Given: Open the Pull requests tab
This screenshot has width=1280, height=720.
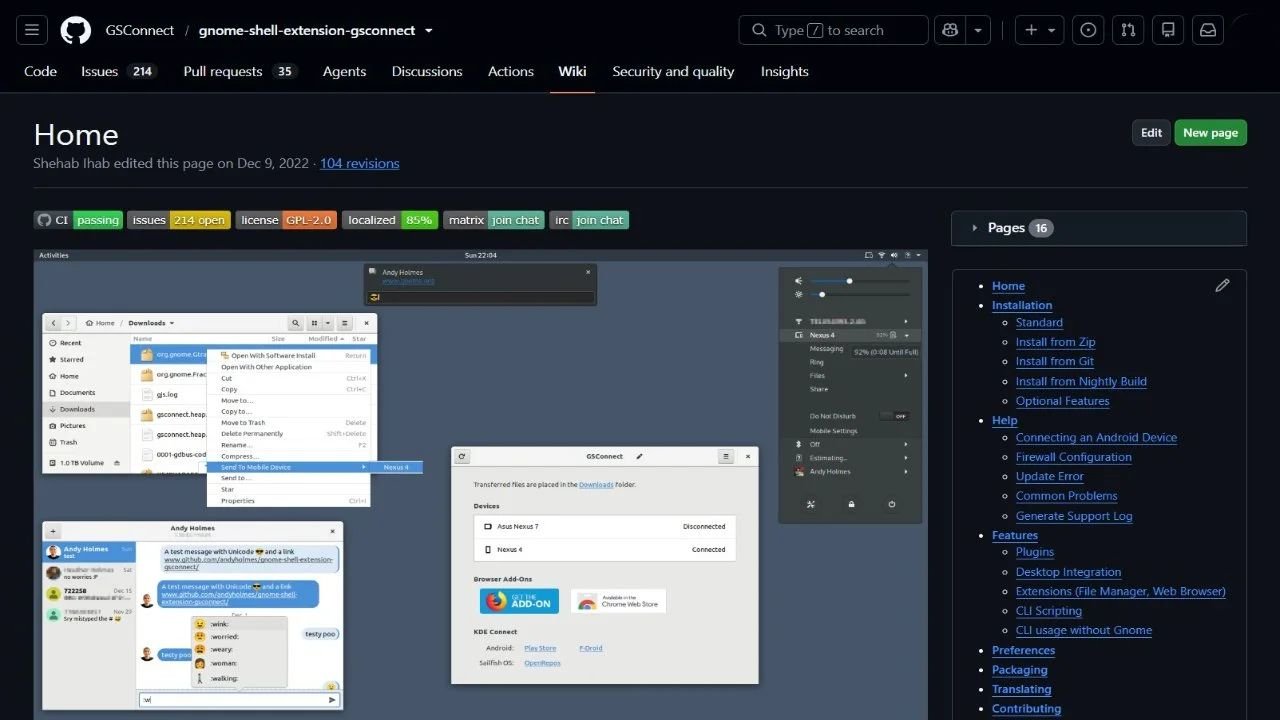Looking at the screenshot, I should point(240,71).
